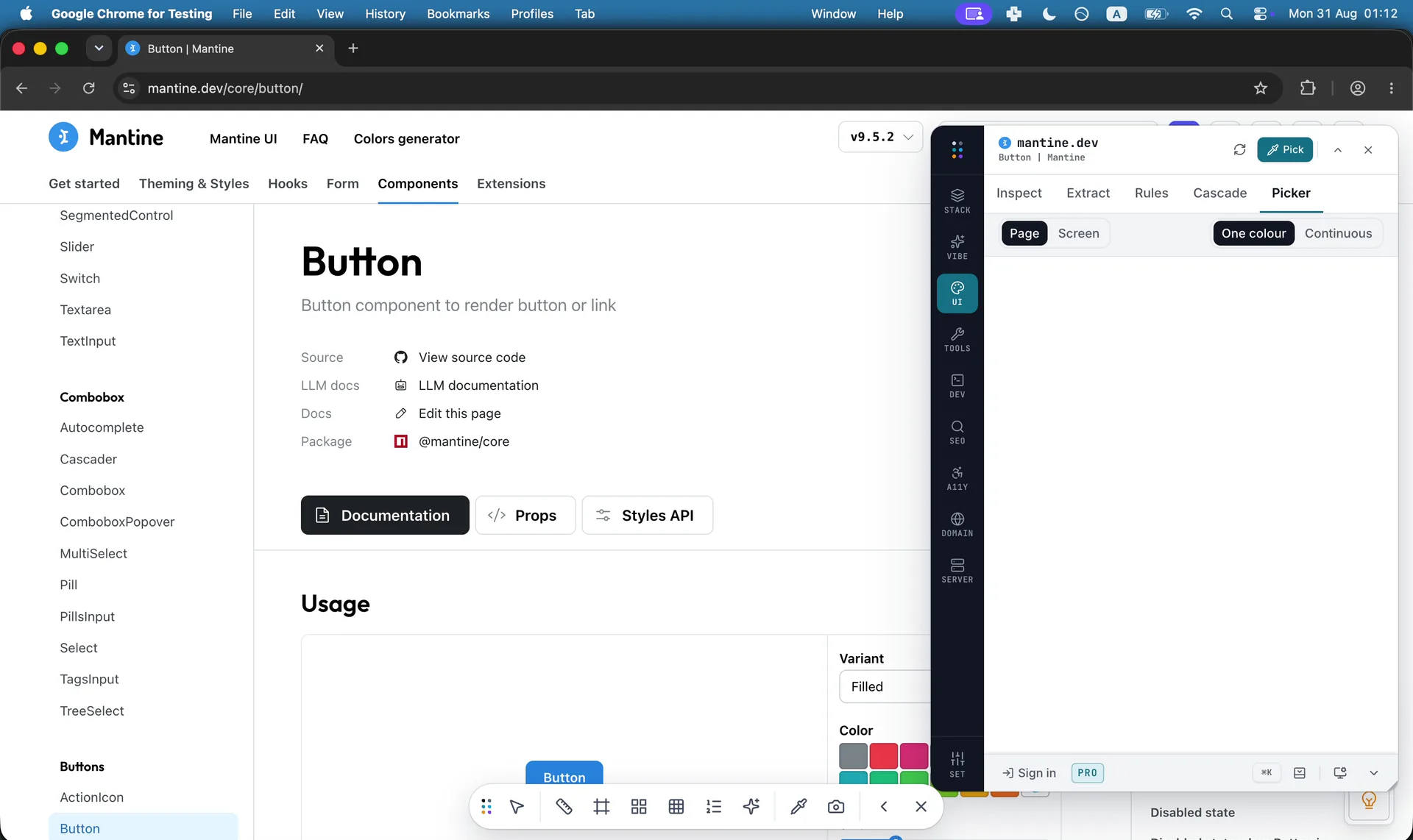The height and width of the screenshot is (840, 1413).
Task: Select the Page picker mode
Action: (x=1024, y=233)
